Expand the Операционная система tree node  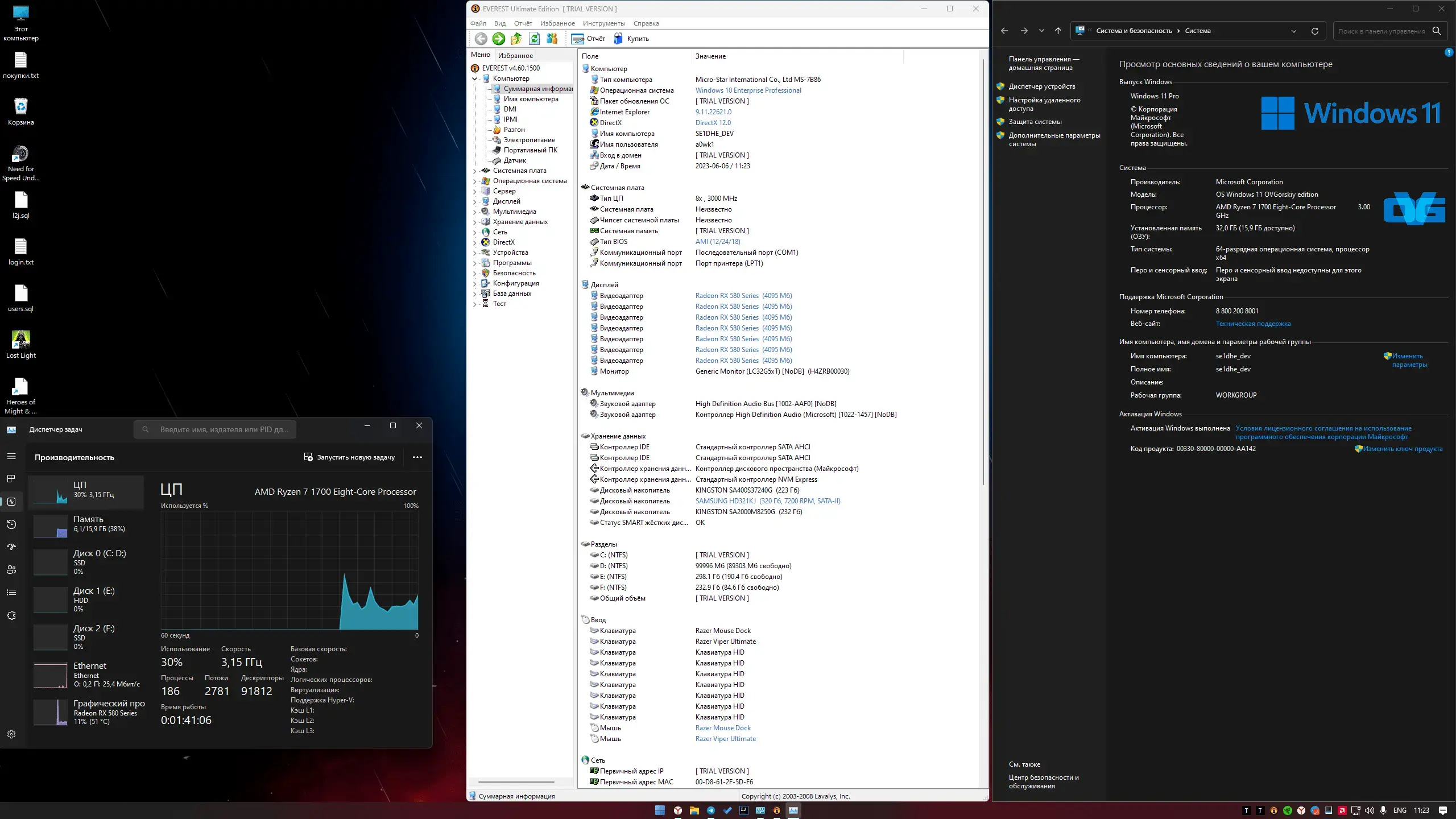click(475, 181)
